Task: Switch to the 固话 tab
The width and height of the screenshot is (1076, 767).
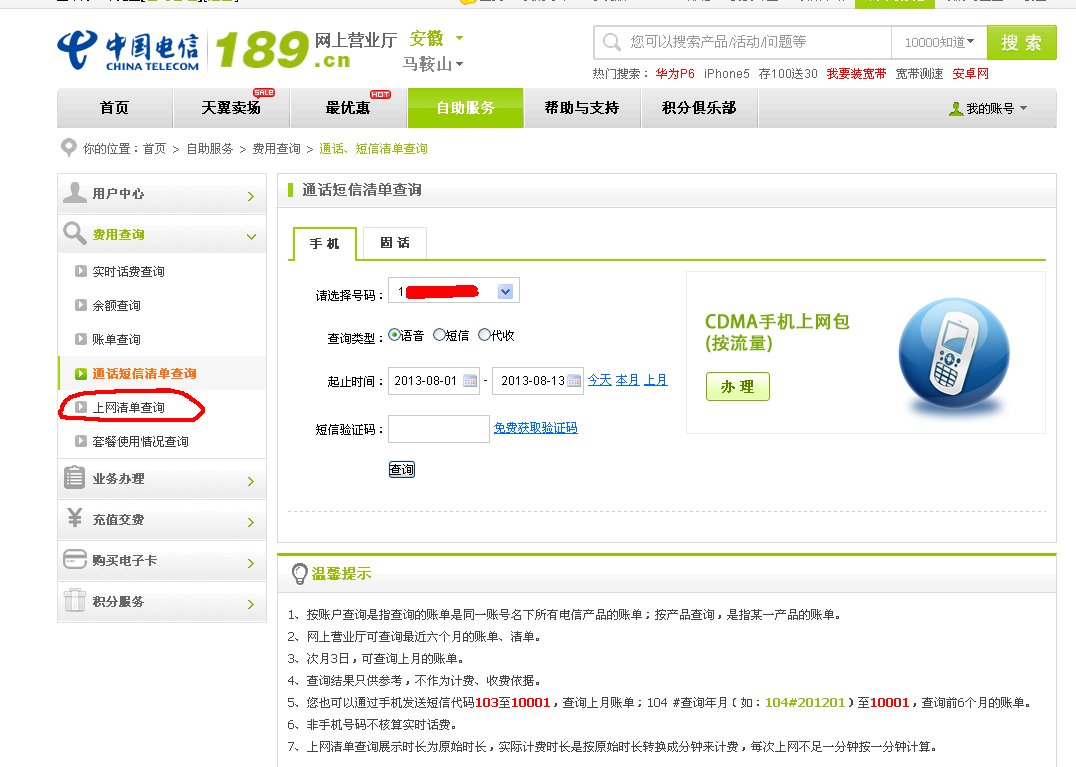Action: (x=393, y=243)
